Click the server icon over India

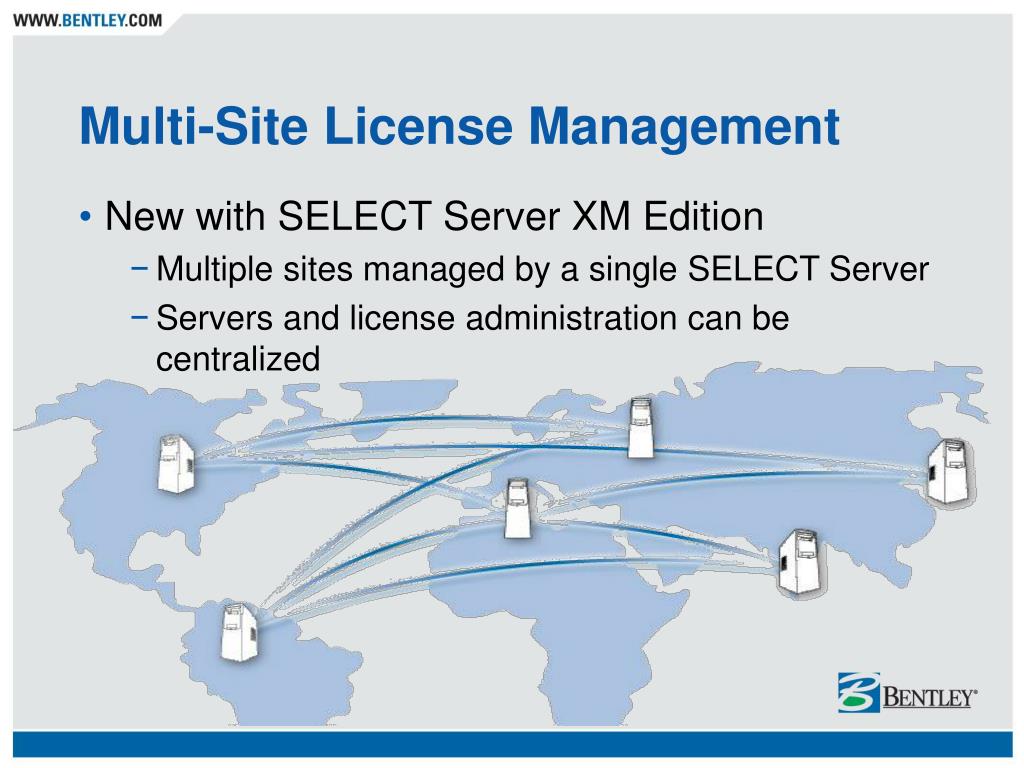801,563
